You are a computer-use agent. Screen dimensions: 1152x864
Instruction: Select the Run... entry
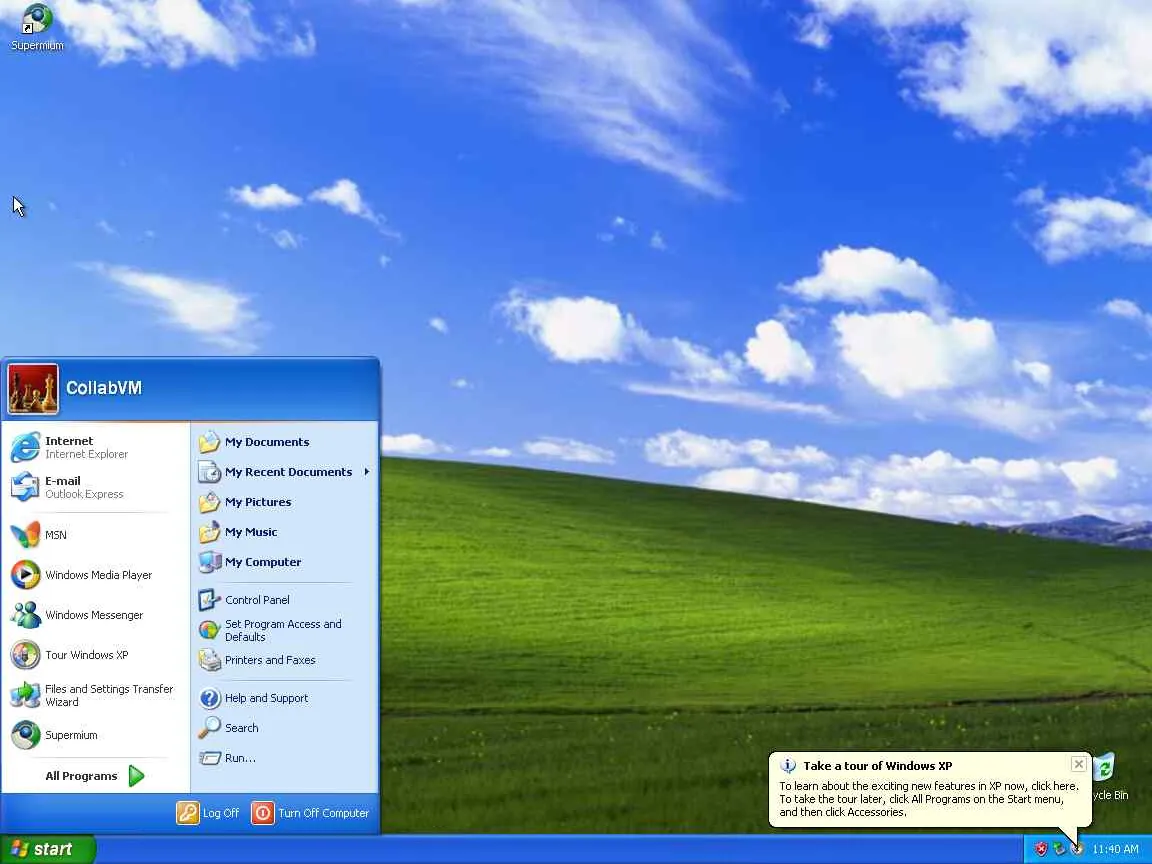click(284, 757)
